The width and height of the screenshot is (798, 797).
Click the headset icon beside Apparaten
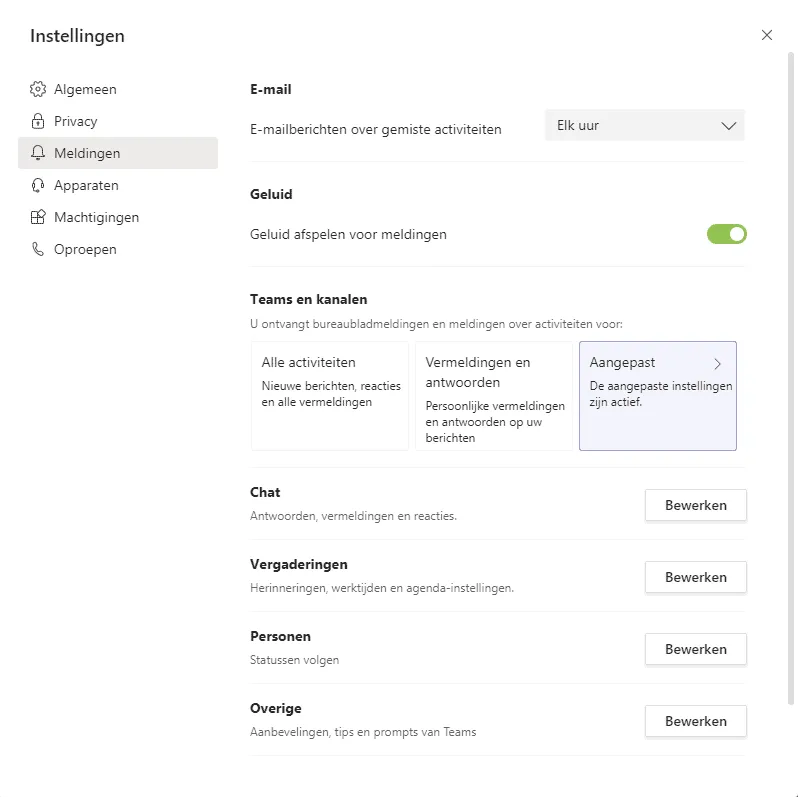pos(38,185)
